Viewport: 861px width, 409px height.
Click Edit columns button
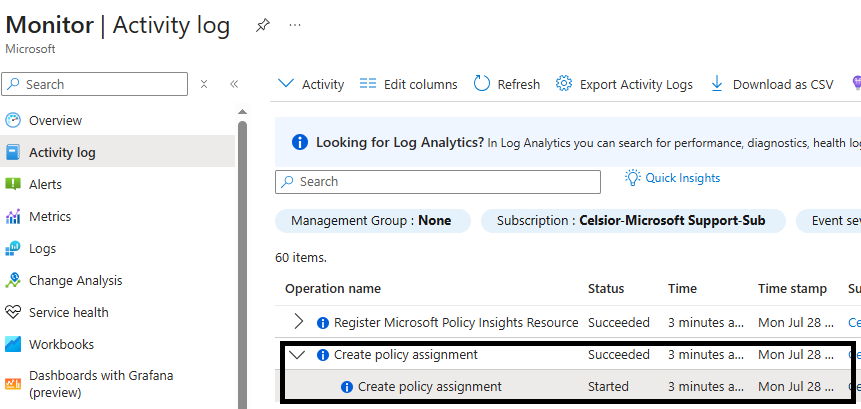[x=409, y=84]
